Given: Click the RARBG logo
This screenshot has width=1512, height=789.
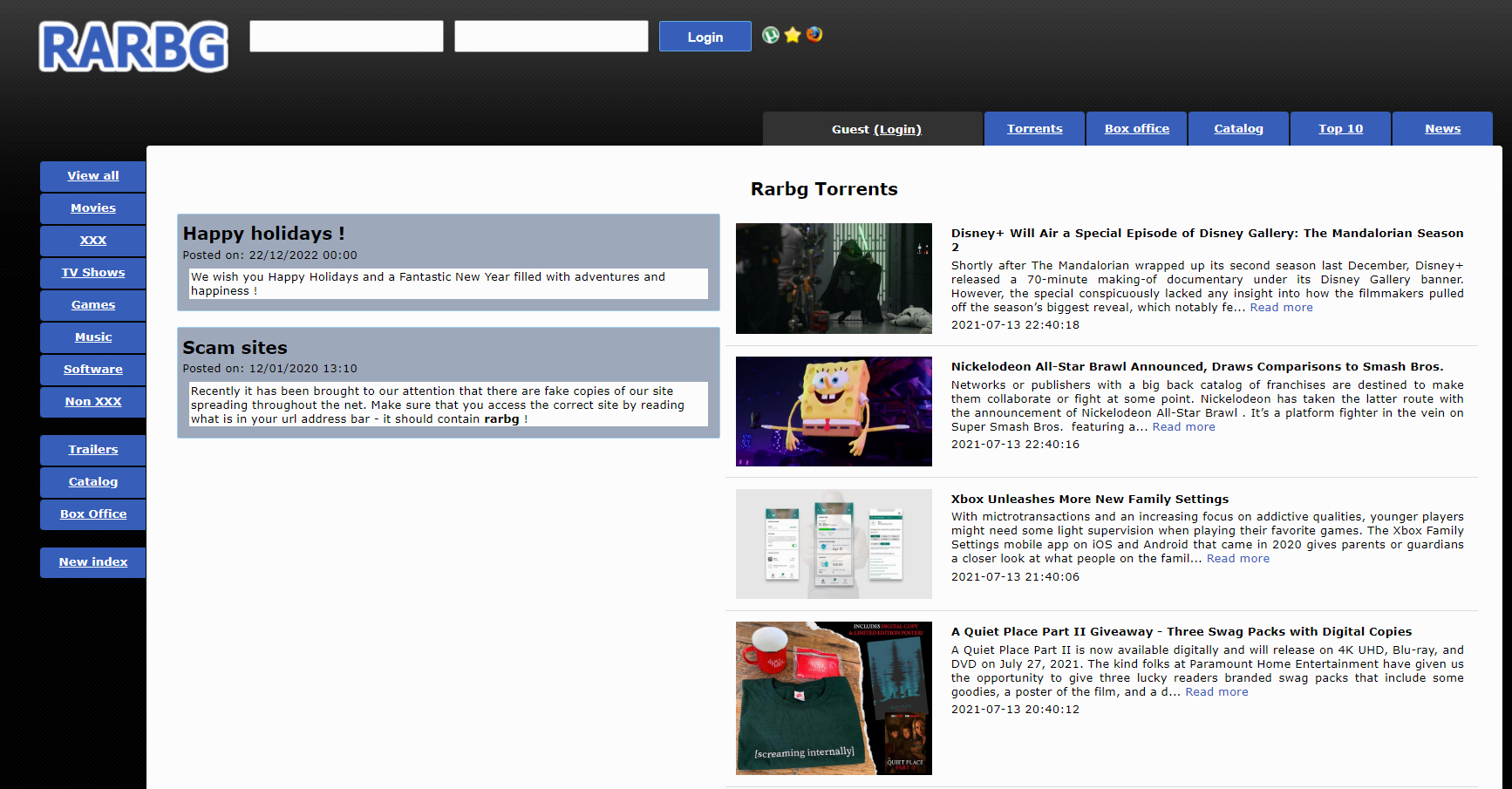Looking at the screenshot, I should [133, 46].
